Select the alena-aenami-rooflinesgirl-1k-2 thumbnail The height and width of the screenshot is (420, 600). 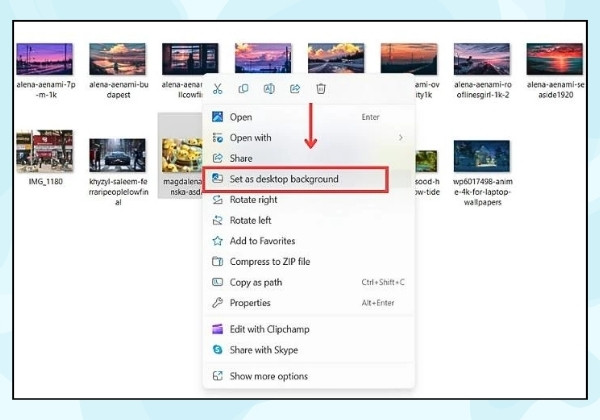tap(482, 59)
